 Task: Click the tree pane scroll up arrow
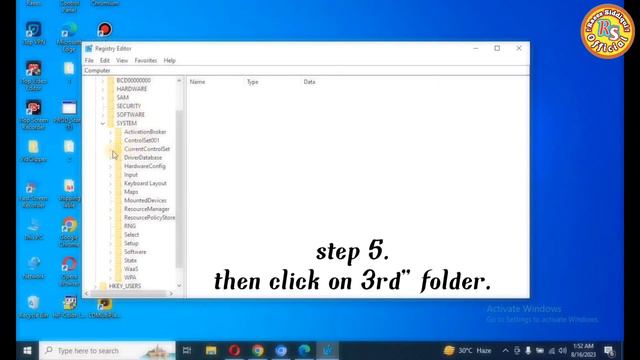[179, 80]
